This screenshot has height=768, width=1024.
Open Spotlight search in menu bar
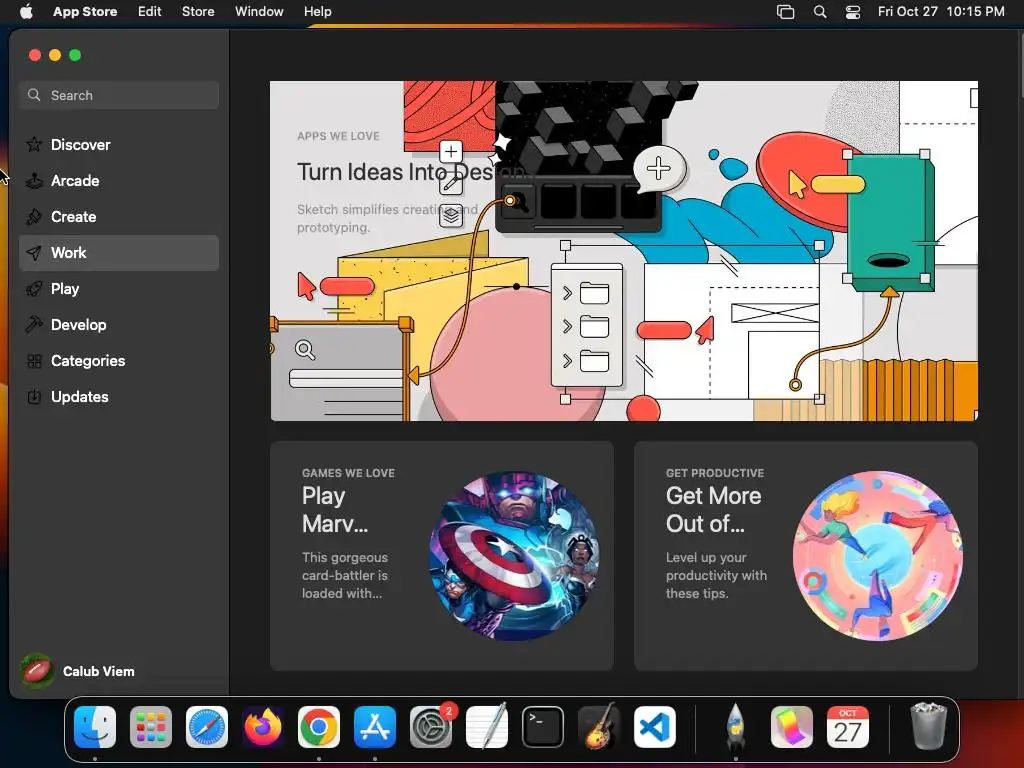(x=820, y=12)
